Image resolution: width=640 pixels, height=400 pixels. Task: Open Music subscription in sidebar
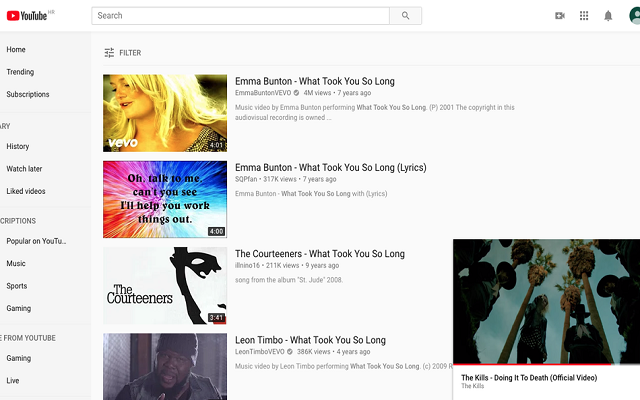click(x=16, y=263)
